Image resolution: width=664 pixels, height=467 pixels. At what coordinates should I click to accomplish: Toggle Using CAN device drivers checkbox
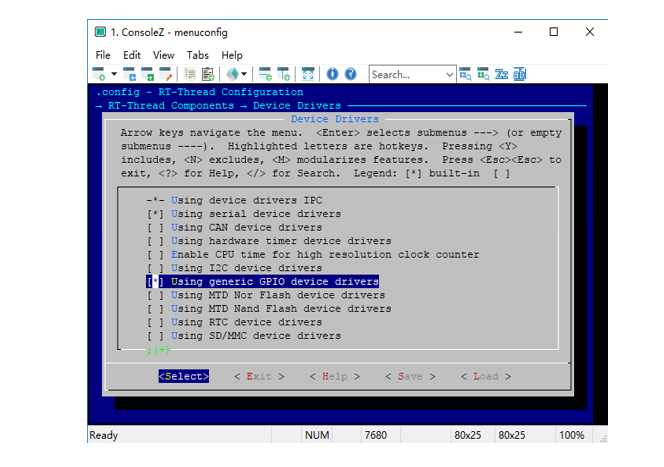pyautogui.click(x=155, y=227)
